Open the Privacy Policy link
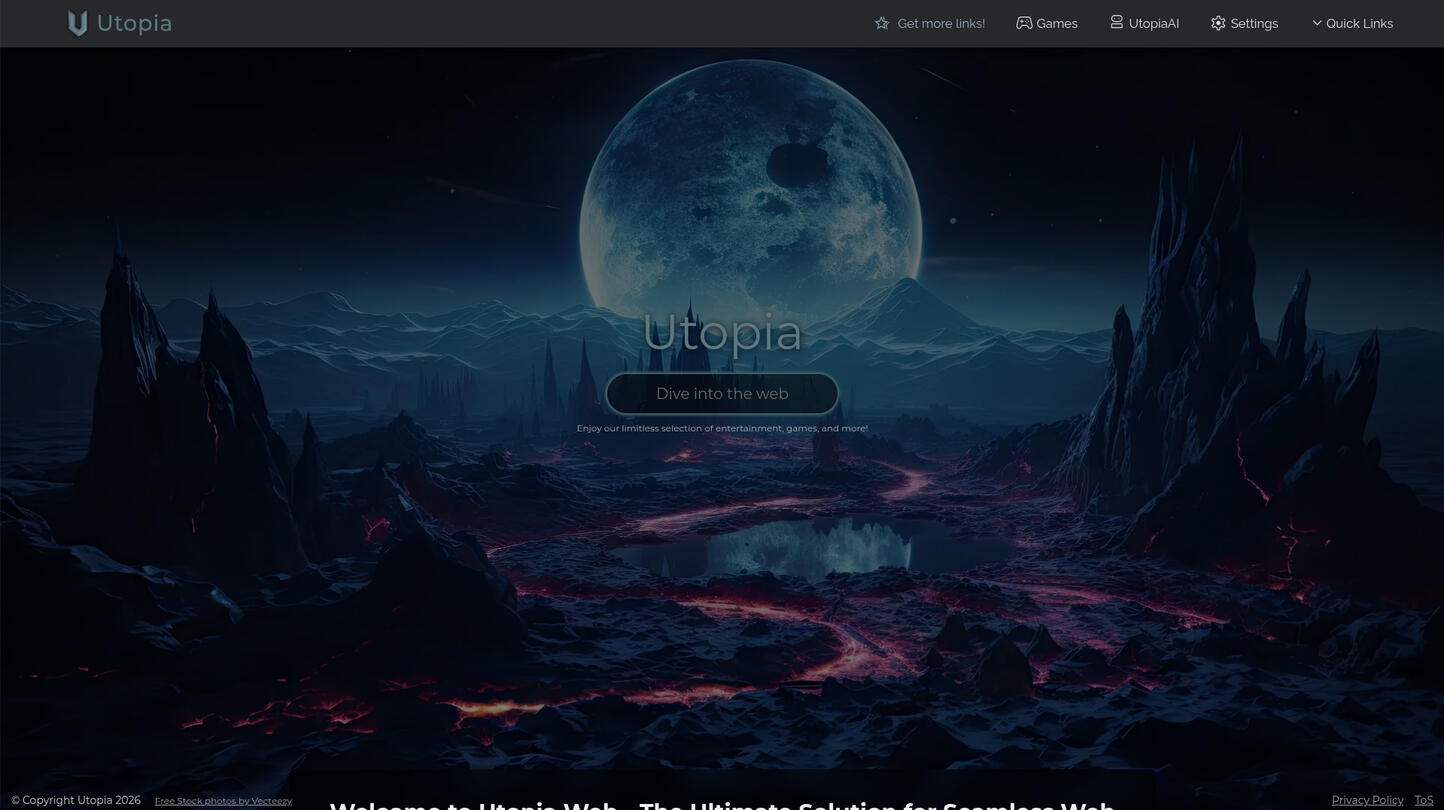1444x810 pixels. coord(1367,800)
